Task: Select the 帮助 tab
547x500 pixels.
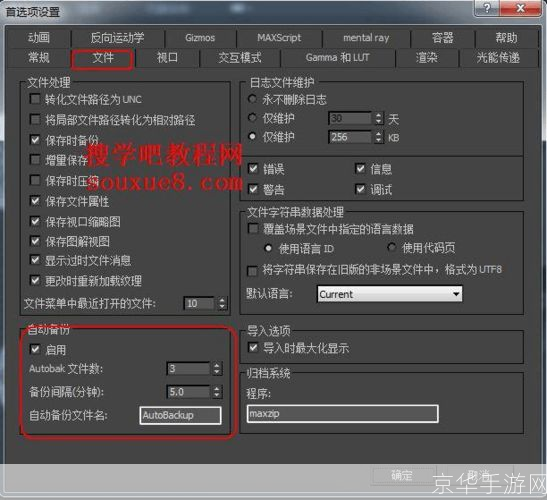Action: 507,38
